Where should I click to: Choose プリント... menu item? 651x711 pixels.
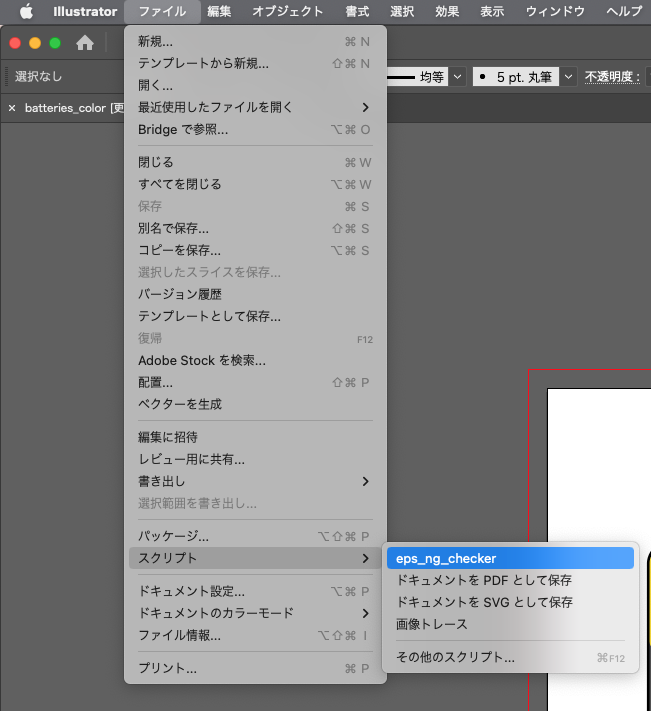[x=255, y=668]
